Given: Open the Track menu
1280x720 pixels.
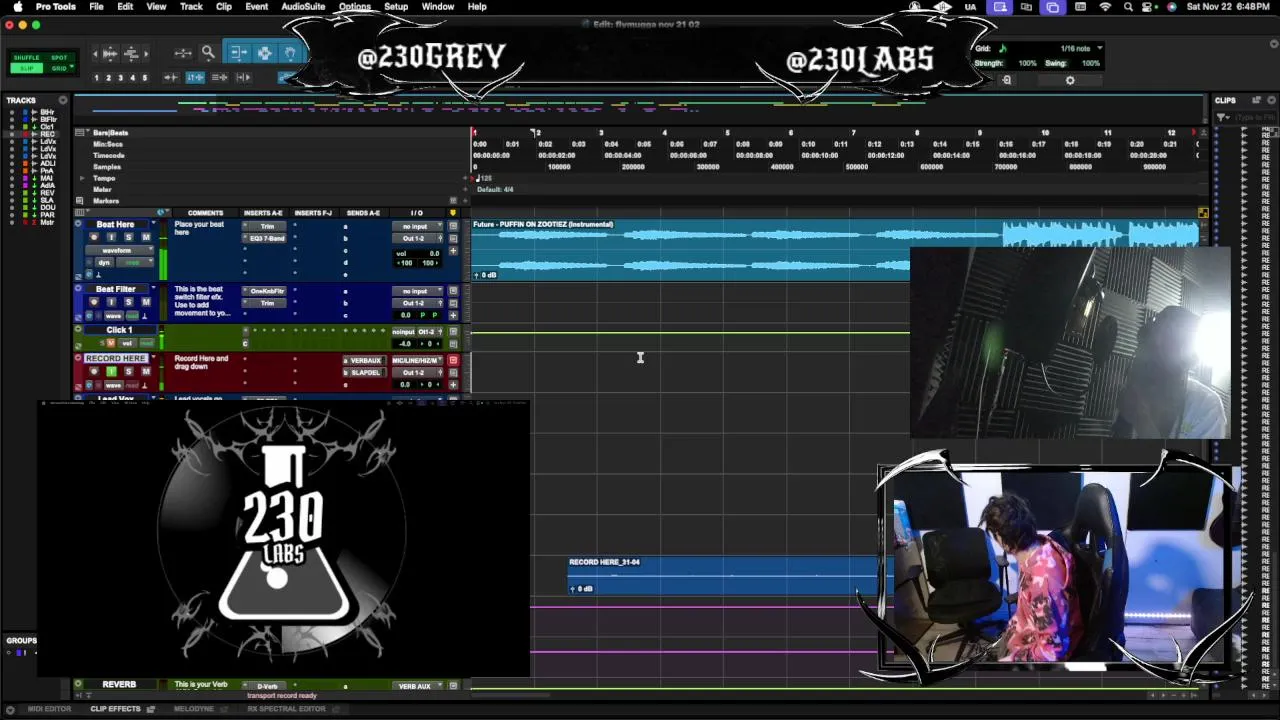Looking at the screenshot, I should pos(191,7).
